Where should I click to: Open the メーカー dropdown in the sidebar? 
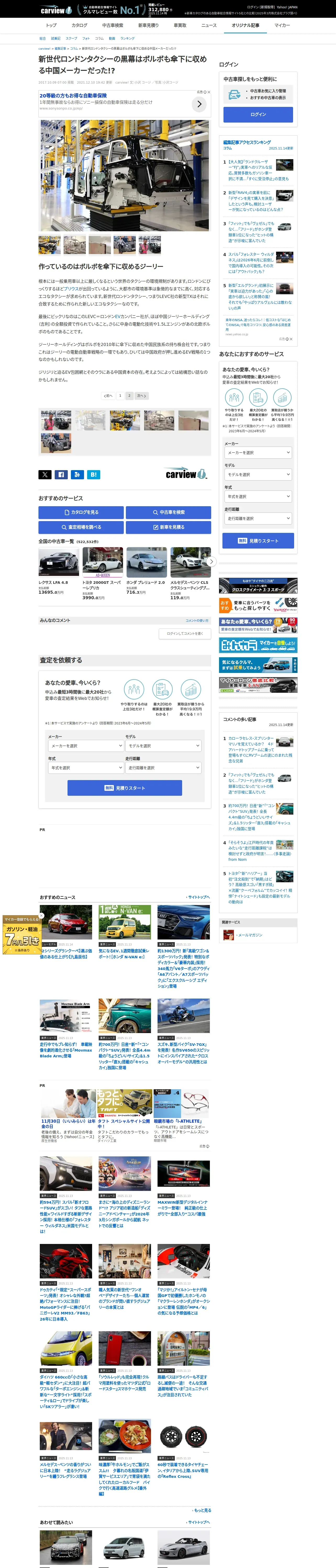point(258,452)
